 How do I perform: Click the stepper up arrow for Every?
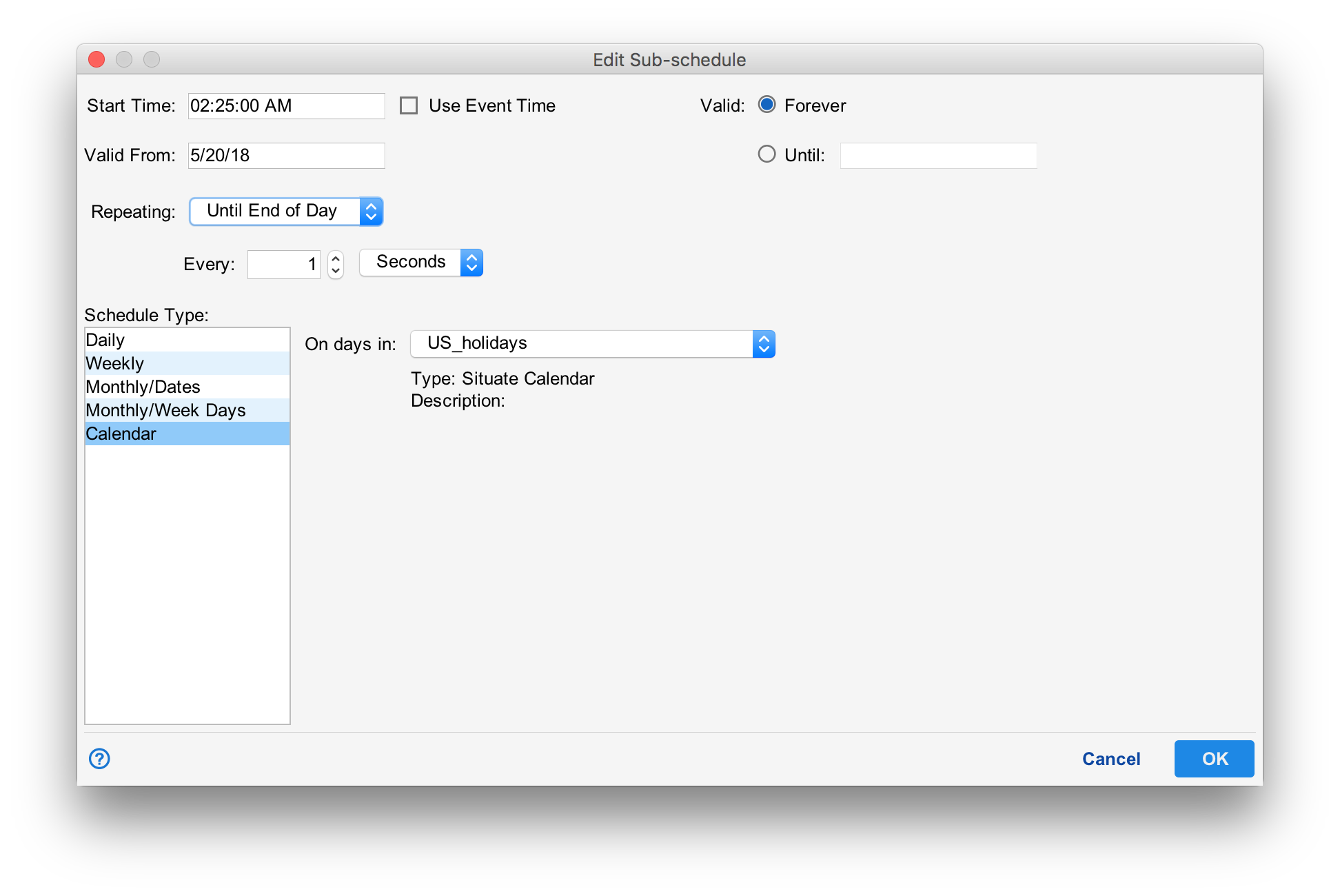pyautogui.click(x=336, y=258)
